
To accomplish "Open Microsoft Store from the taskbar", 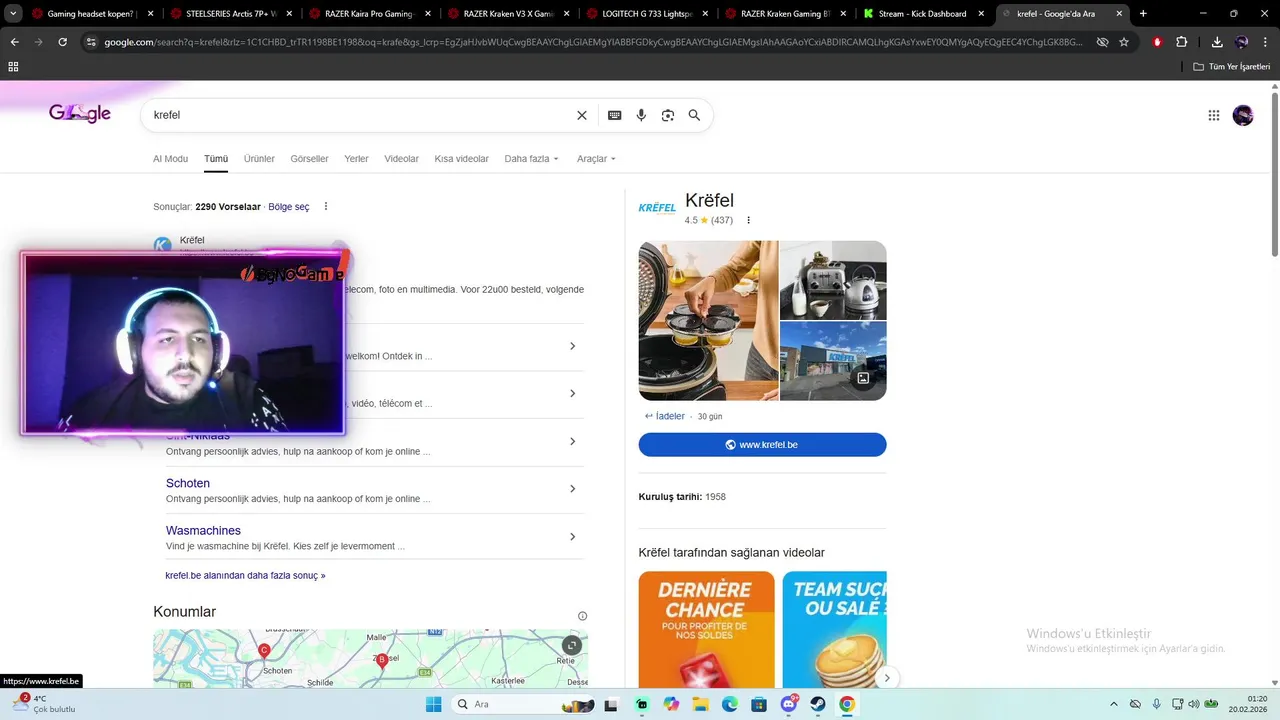I will 759,704.
